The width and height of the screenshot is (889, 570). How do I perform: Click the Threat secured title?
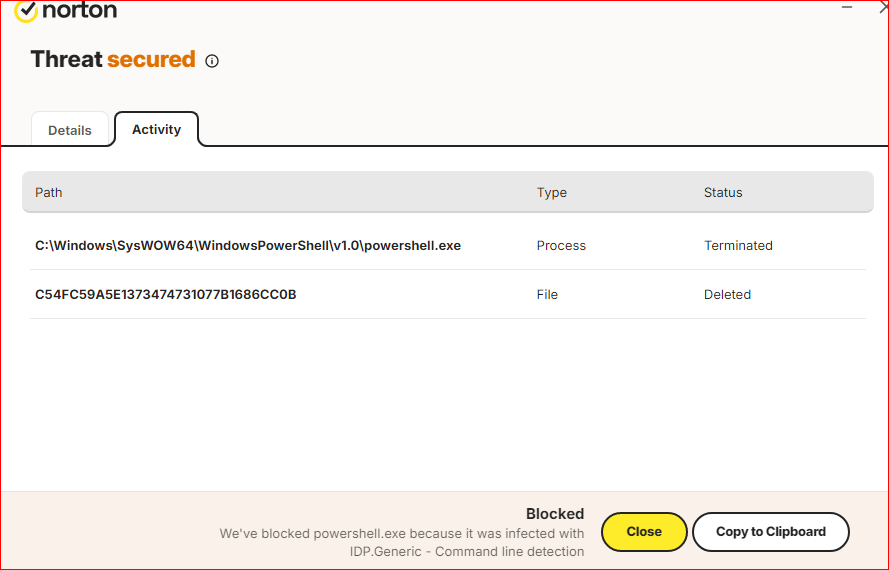pos(113,59)
